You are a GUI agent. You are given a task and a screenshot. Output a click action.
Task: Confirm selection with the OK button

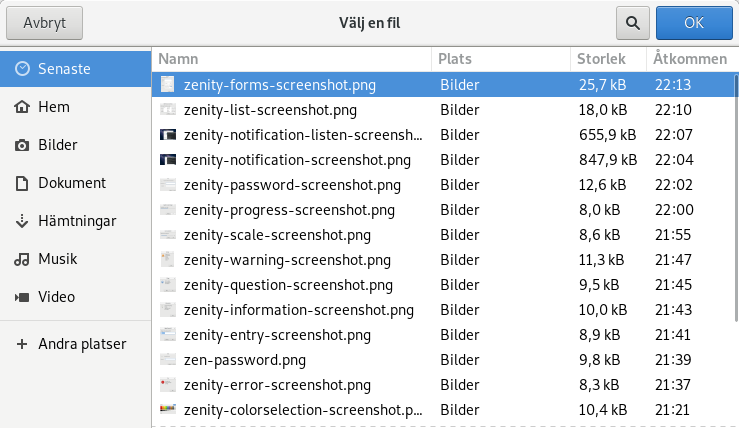[x=694, y=22]
